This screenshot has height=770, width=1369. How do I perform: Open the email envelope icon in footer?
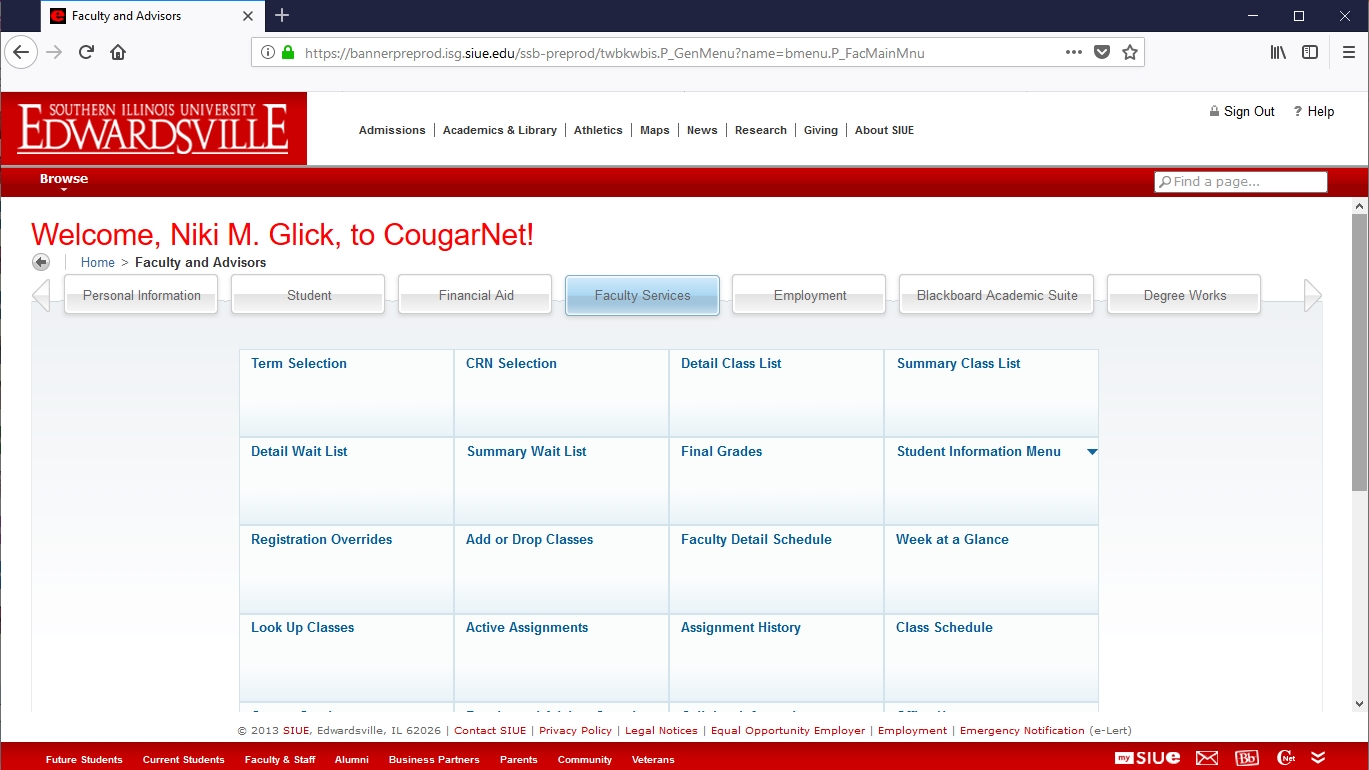pyautogui.click(x=1207, y=758)
